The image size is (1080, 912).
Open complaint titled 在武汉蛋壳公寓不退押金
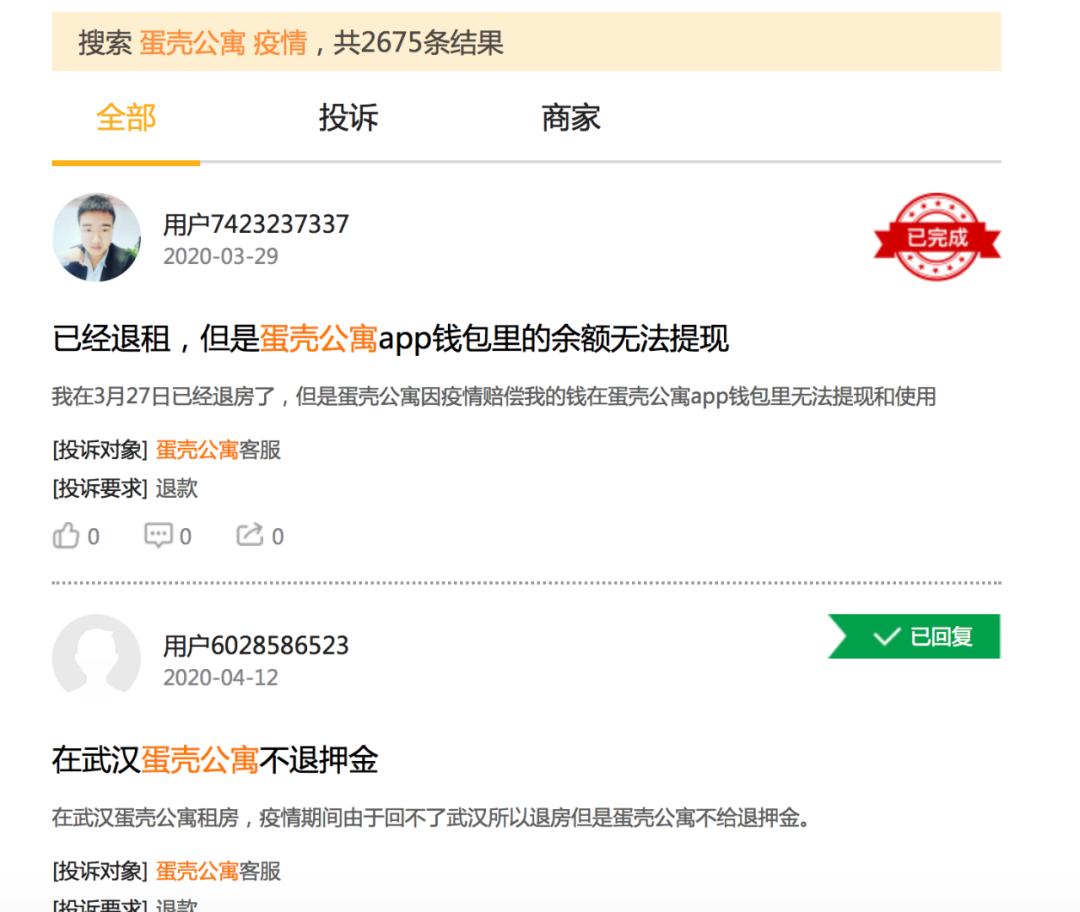(215, 760)
